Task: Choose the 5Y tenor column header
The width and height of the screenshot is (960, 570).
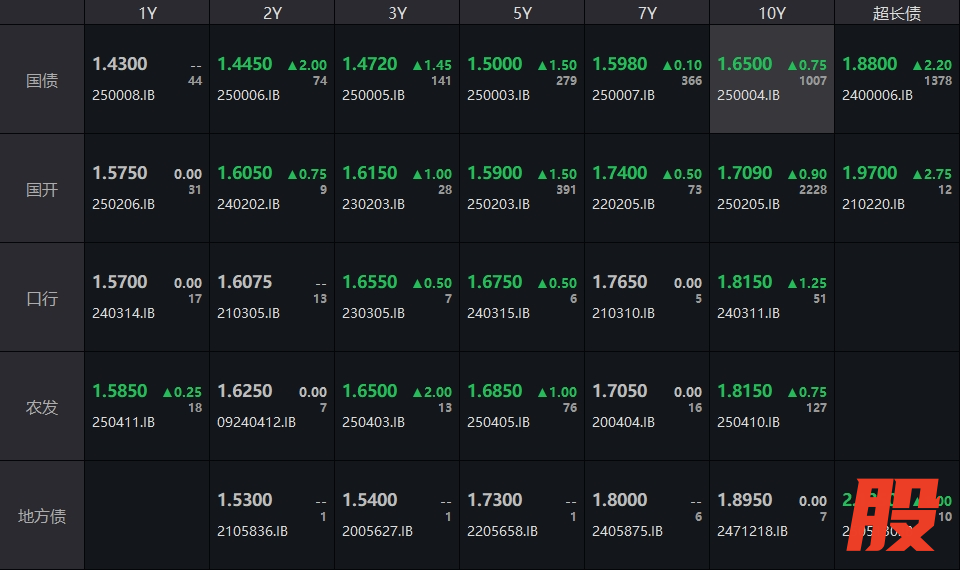Action: [x=521, y=13]
